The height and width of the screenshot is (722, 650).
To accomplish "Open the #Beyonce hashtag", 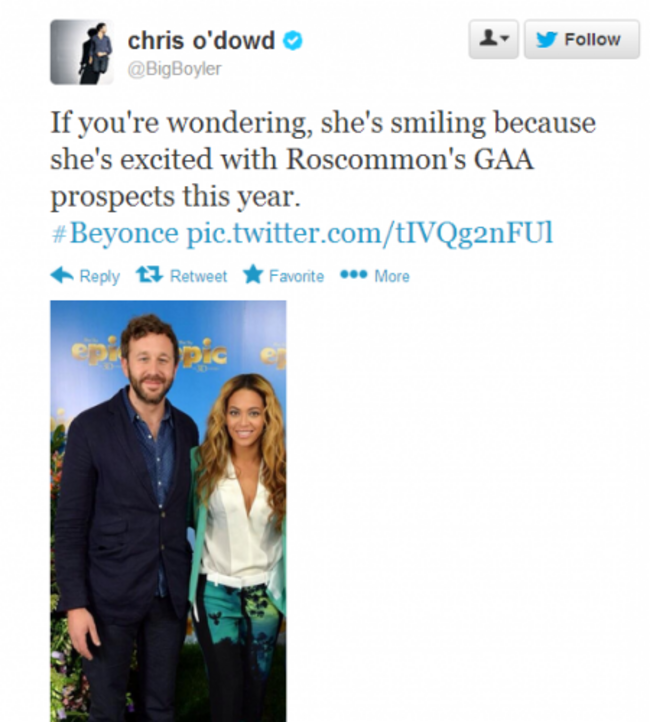I will [x=115, y=233].
